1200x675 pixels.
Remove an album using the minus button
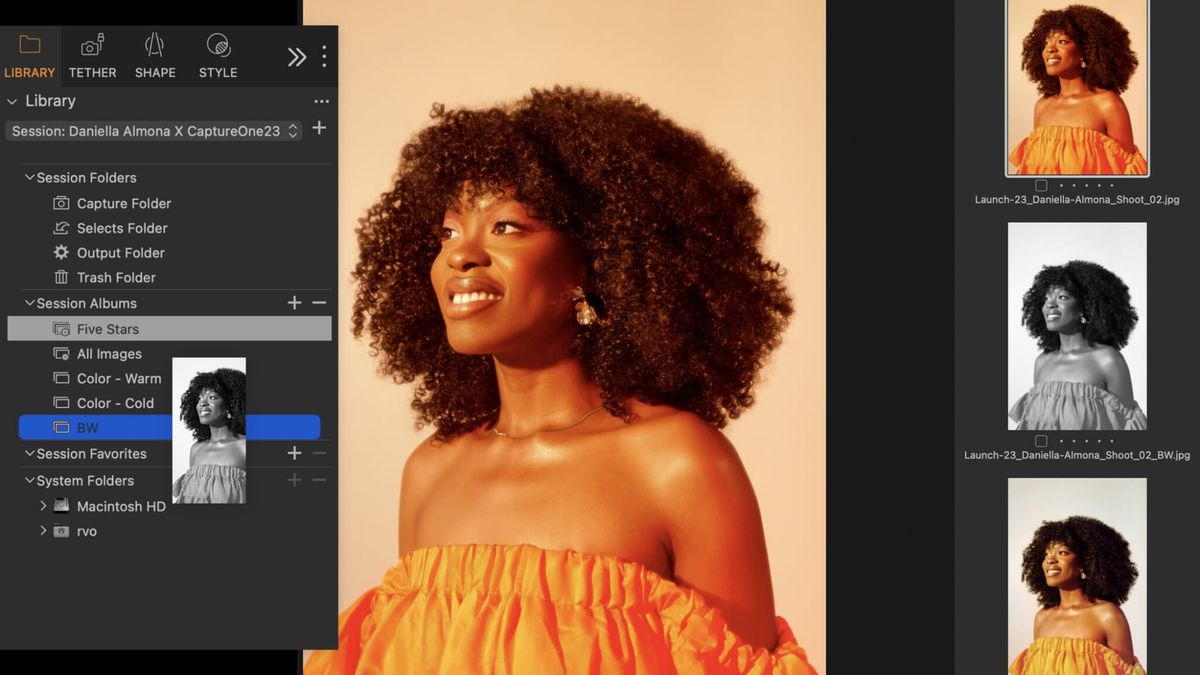[317, 303]
